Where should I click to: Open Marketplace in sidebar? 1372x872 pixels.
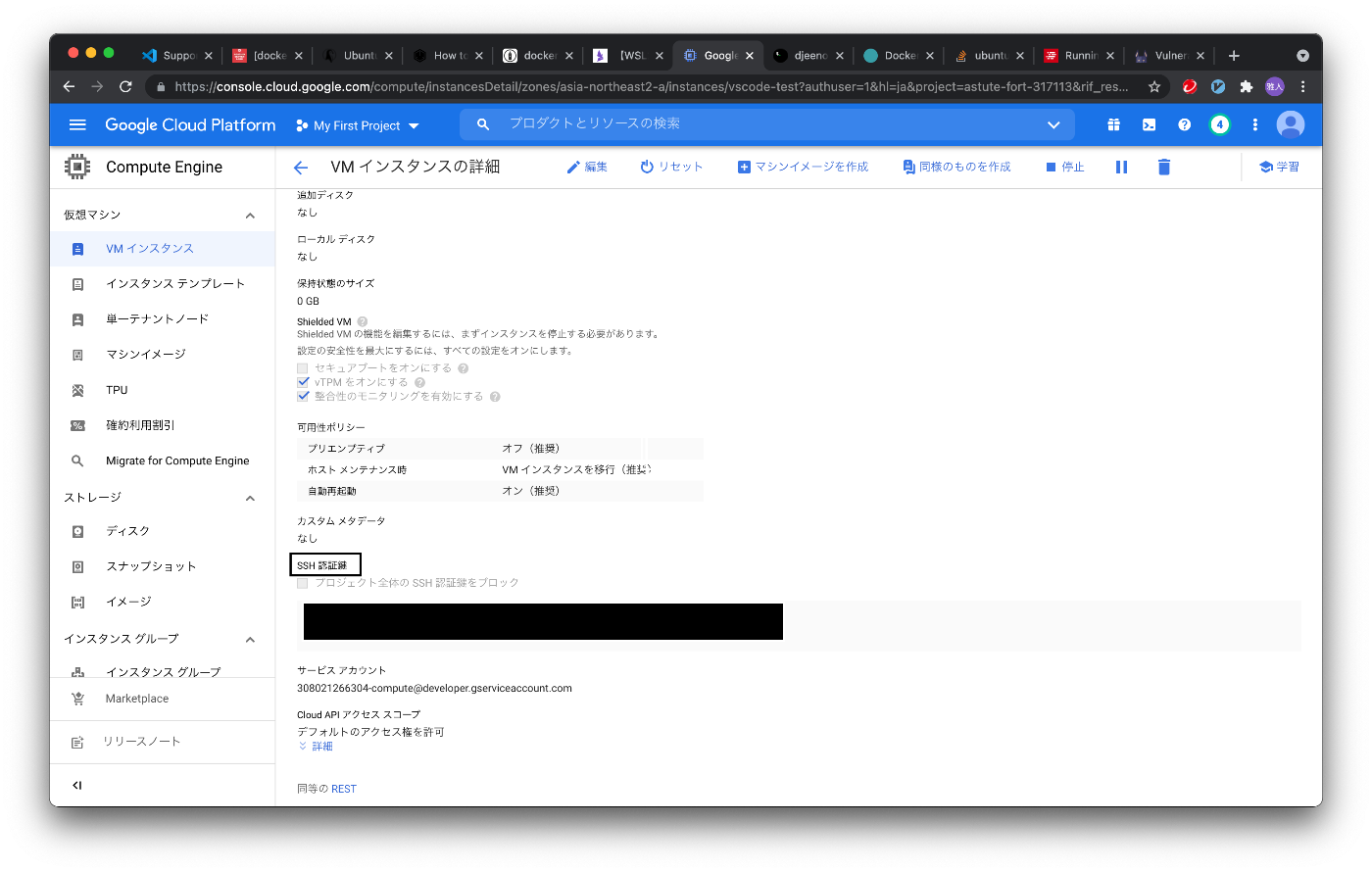click(x=163, y=699)
